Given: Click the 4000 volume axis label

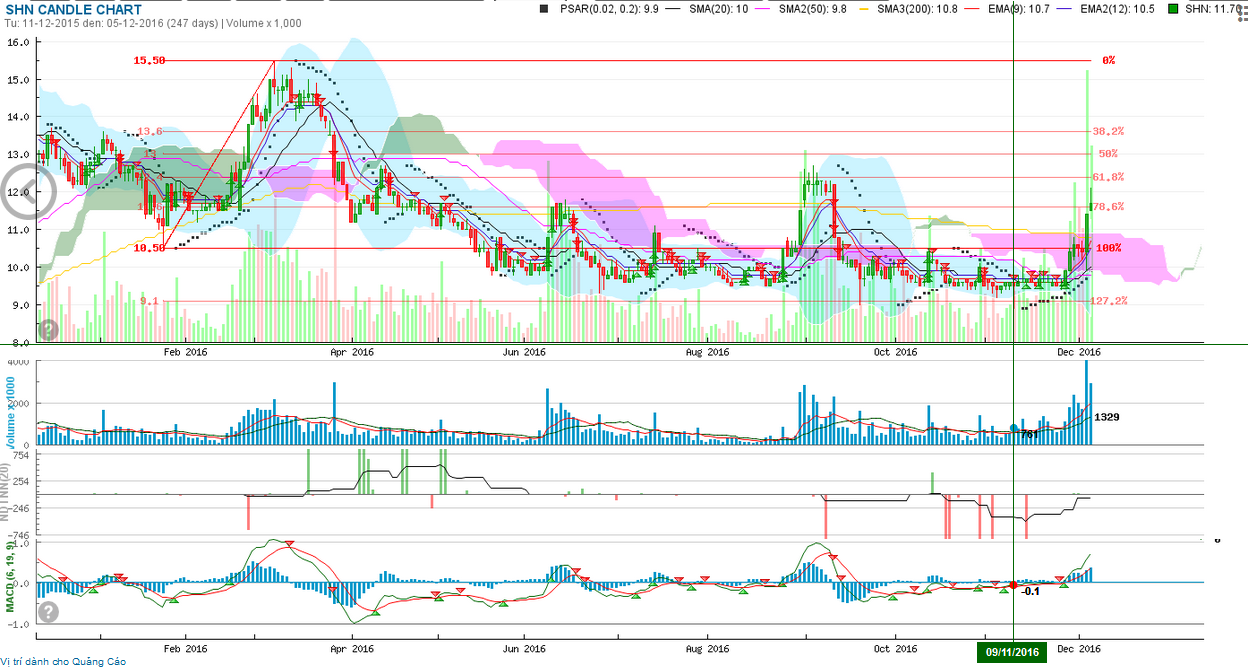Looking at the screenshot, I should click(x=17, y=361).
